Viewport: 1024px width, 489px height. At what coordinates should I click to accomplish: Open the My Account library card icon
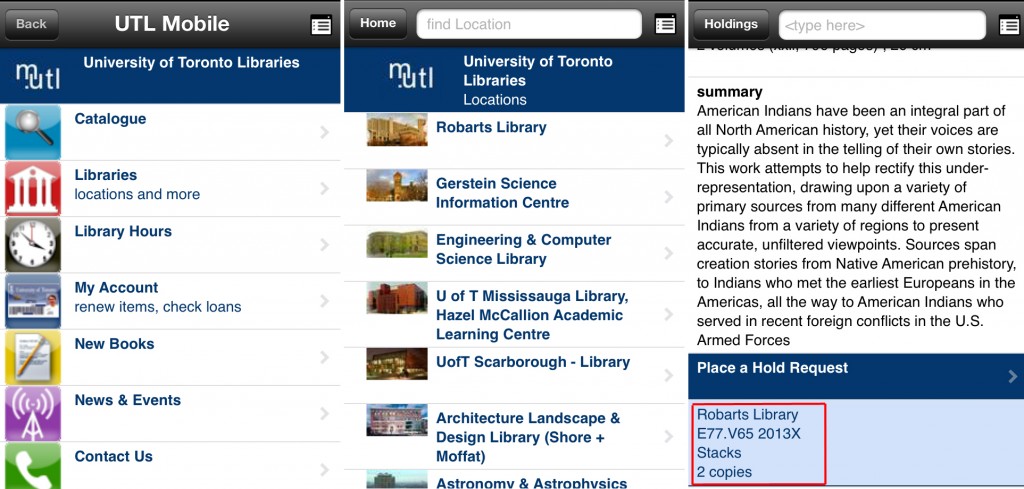[33, 301]
